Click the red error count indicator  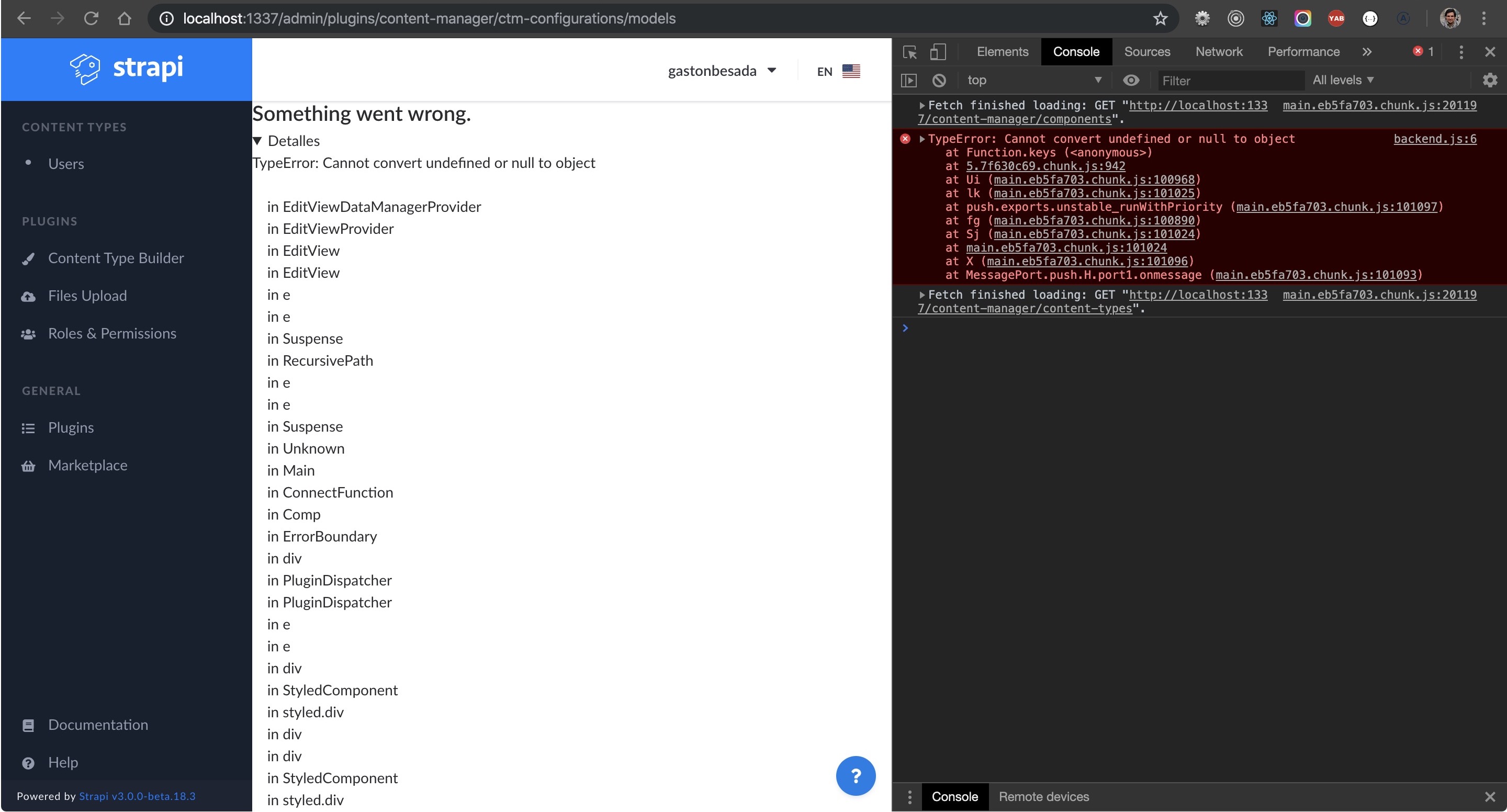click(1423, 51)
